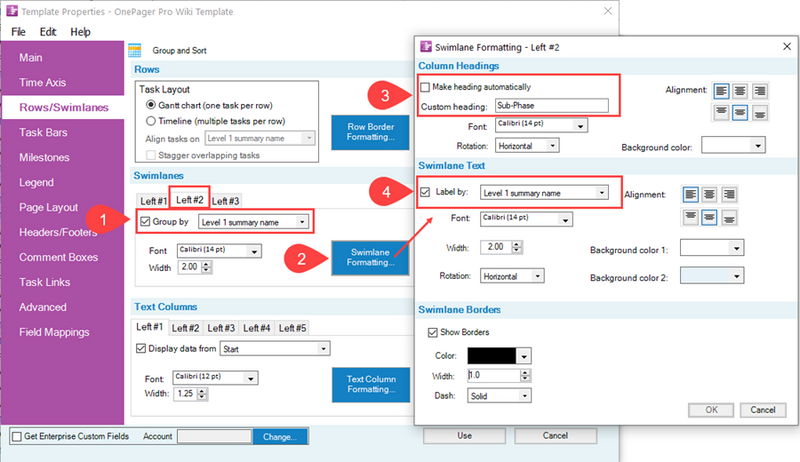The height and width of the screenshot is (462, 800).
Task: Align swimlane text to bottom
Action: [729, 217]
